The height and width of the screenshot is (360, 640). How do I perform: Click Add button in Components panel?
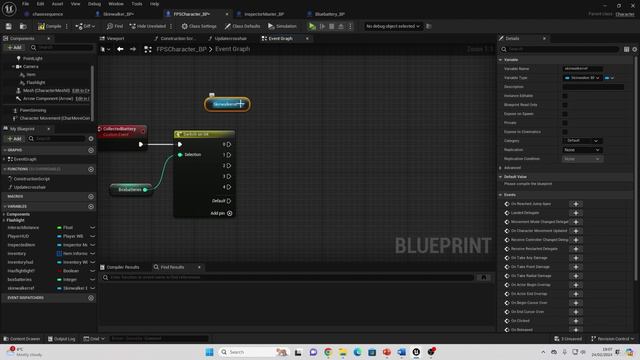(x=14, y=47)
